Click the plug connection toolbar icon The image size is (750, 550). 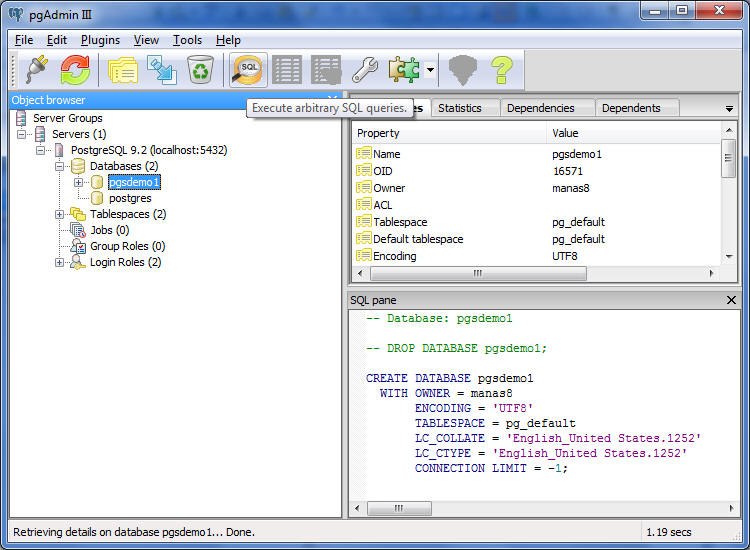tap(36, 70)
